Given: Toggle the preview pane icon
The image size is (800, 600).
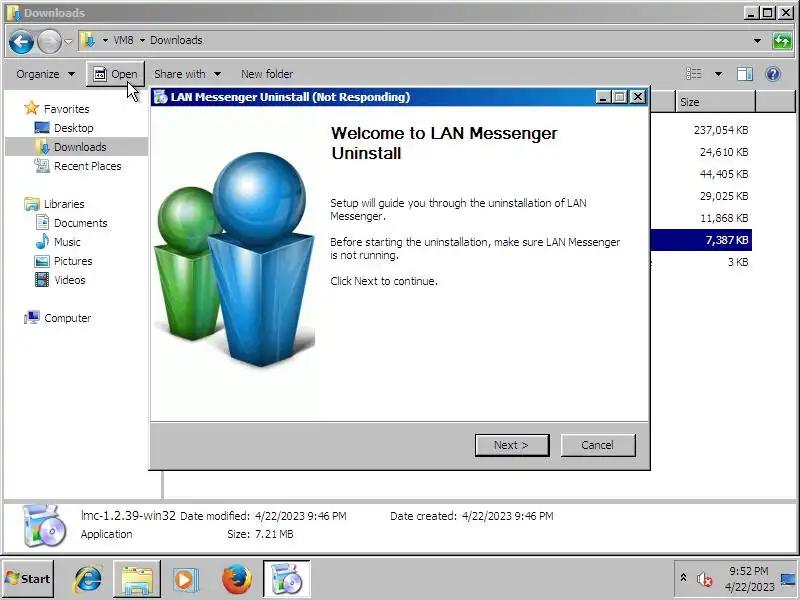Looking at the screenshot, I should 745,74.
